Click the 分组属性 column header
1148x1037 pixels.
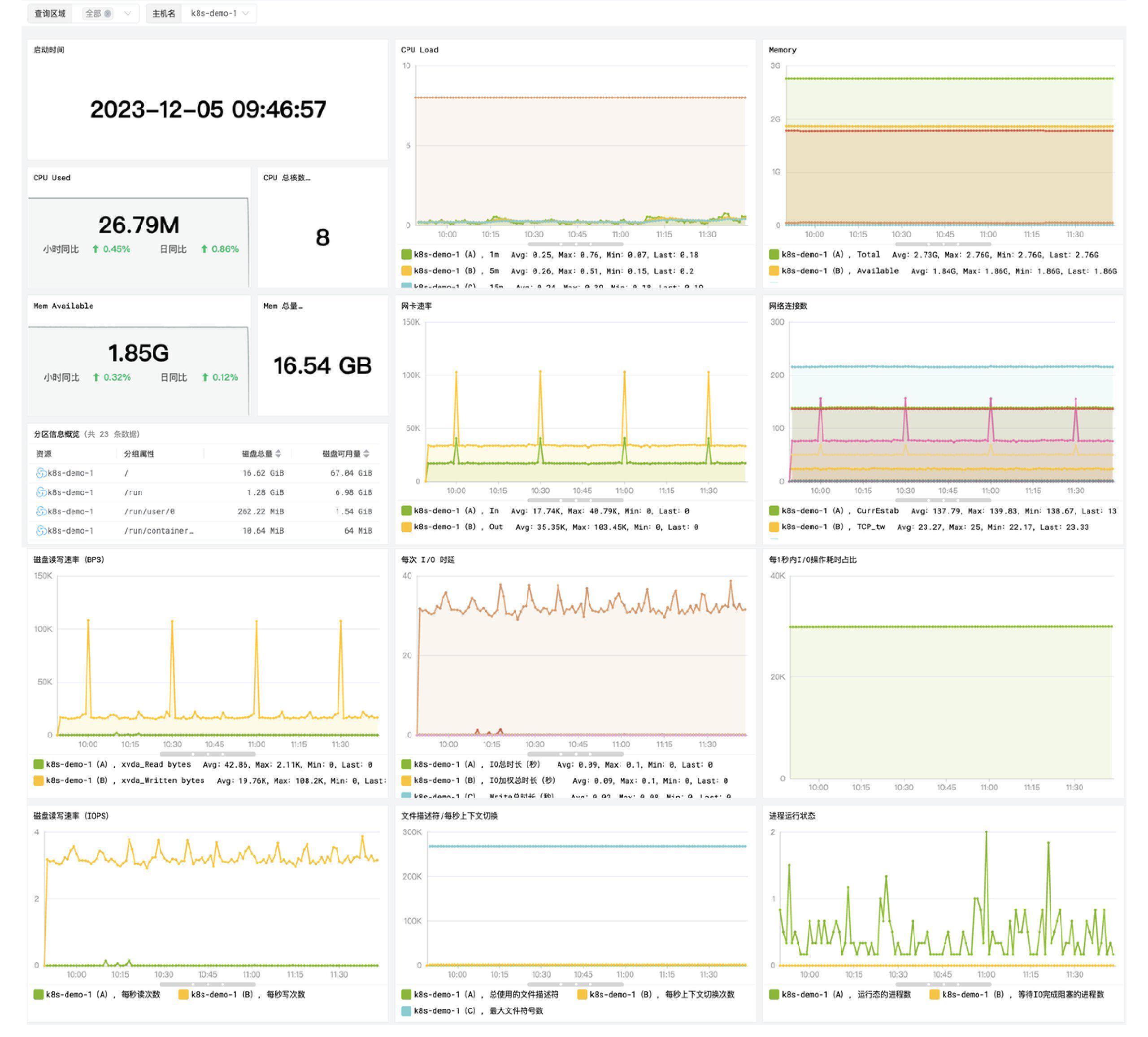[139, 453]
